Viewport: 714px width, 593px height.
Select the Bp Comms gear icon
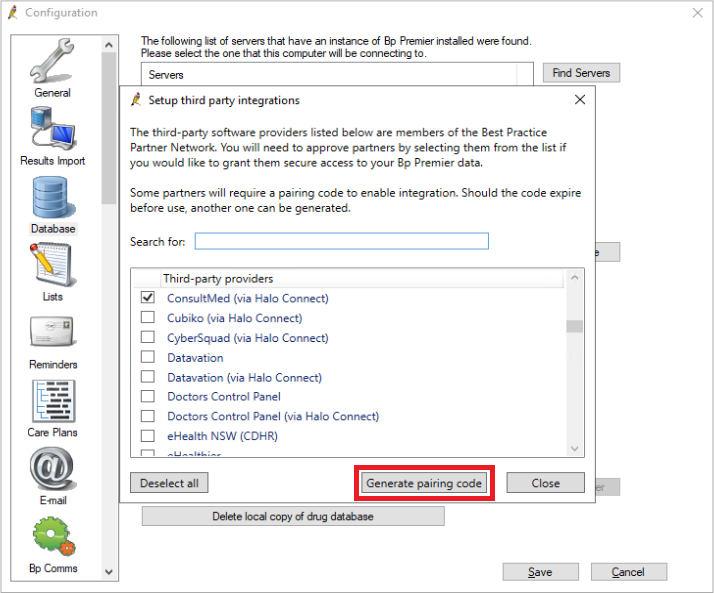coord(52,537)
